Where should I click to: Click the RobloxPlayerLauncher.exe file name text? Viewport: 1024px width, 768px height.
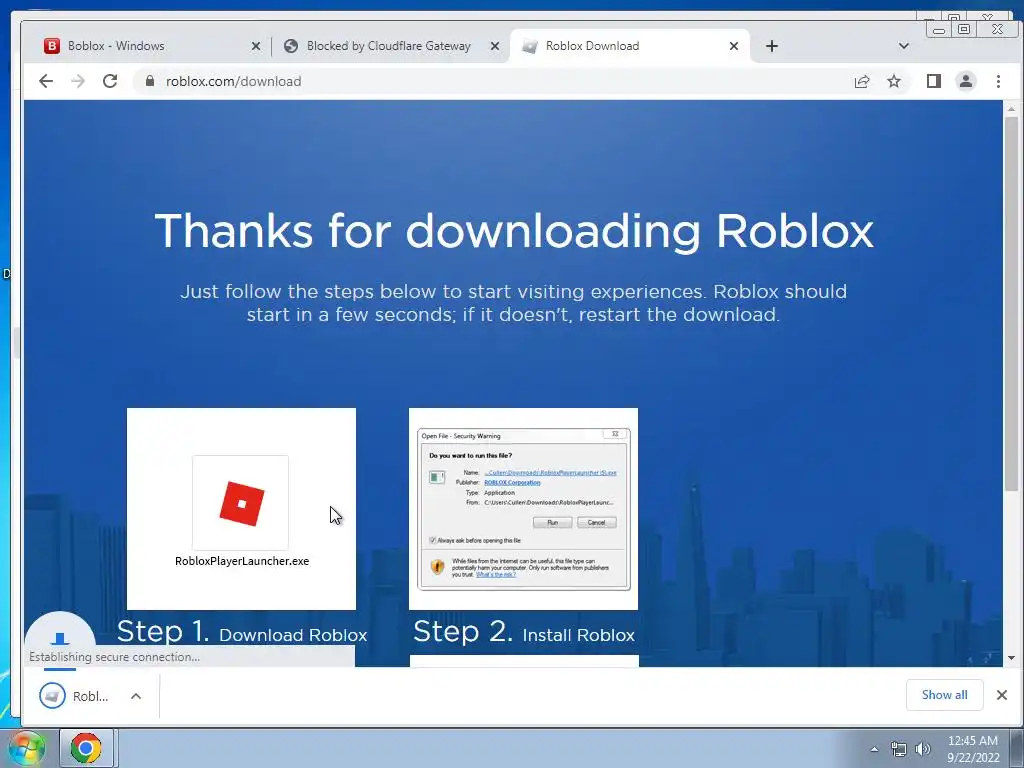(242, 561)
